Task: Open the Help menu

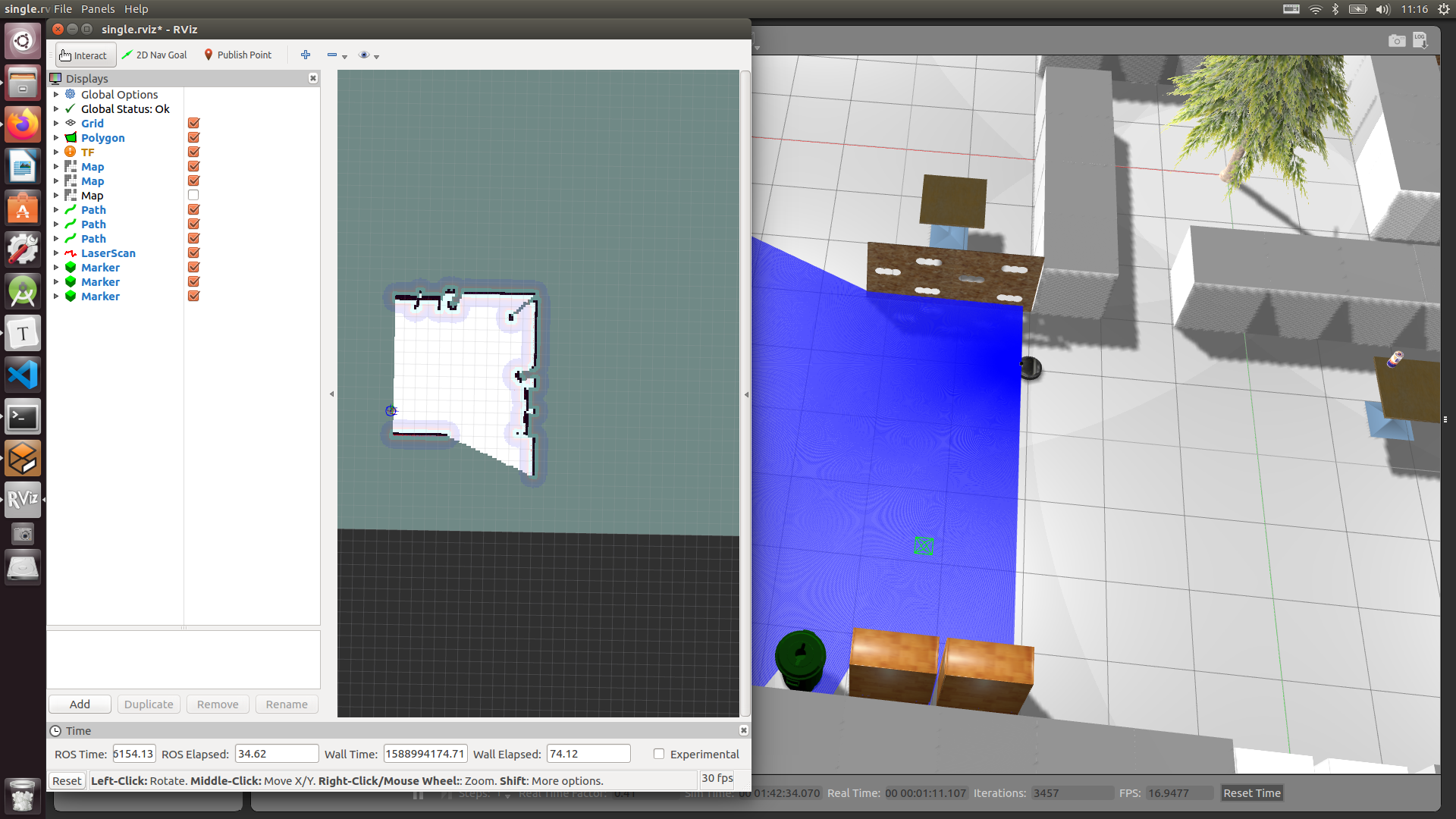Action: pos(136,9)
